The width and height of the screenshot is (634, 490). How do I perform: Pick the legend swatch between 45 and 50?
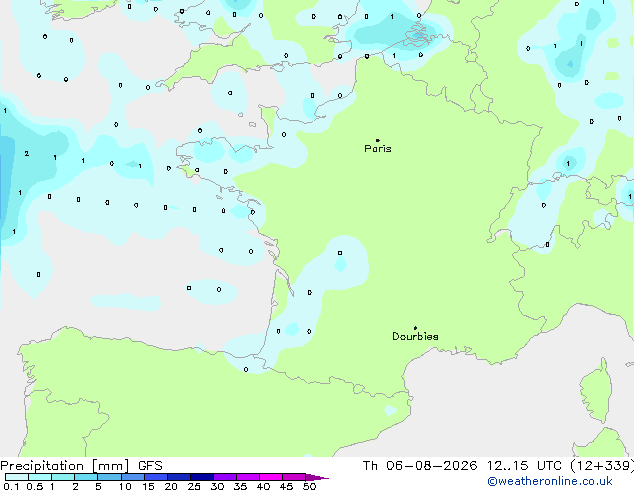click(x=294, y=477)
